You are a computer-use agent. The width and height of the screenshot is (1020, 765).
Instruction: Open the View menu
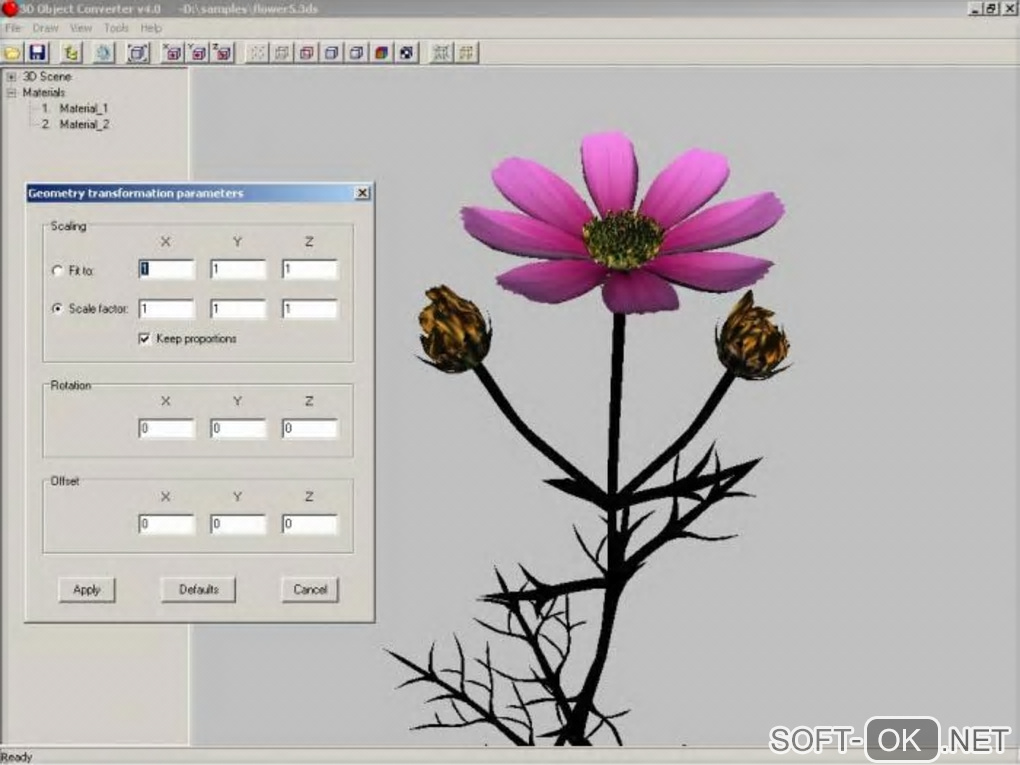(81, 28)
